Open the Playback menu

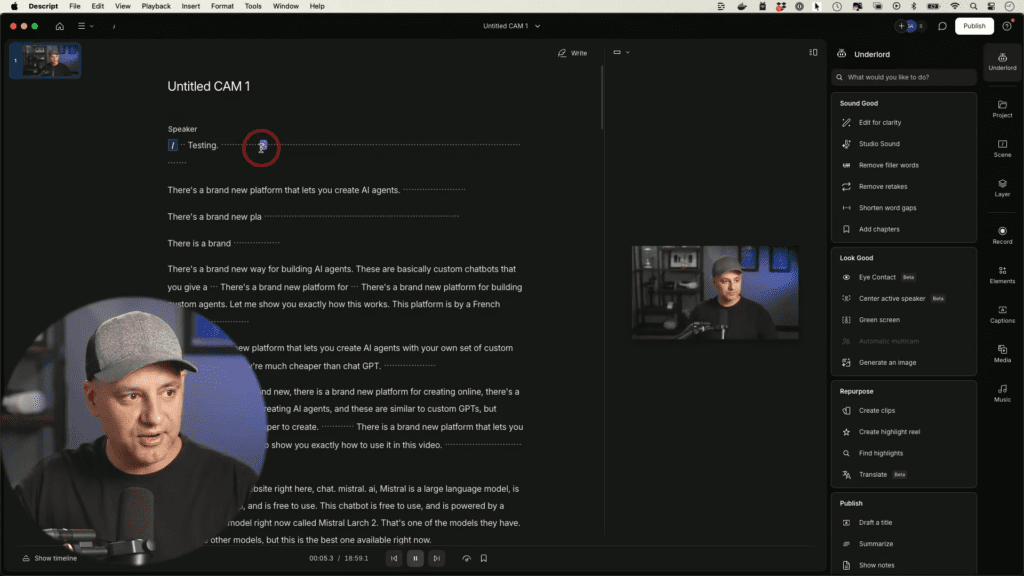pyautogui.click(x=156, y=6)
